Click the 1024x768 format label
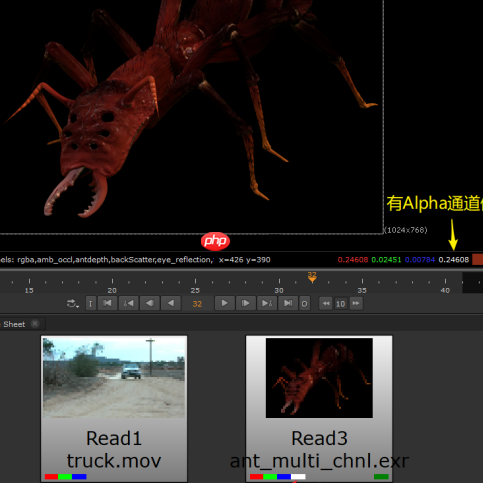Image resolution: width=483 pixels, height=483 pixels. (406, 230)
